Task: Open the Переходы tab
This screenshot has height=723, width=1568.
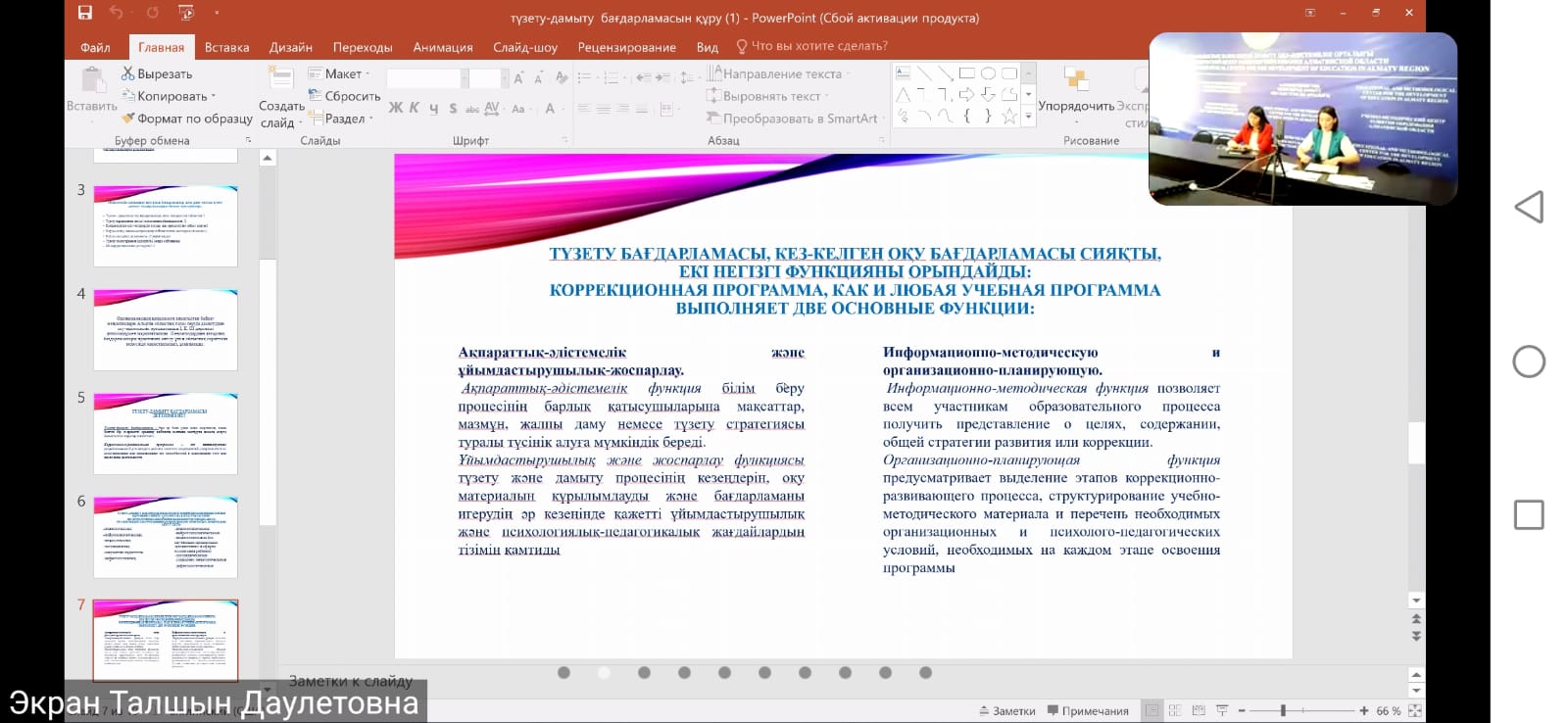Action: tap(363, 47)
